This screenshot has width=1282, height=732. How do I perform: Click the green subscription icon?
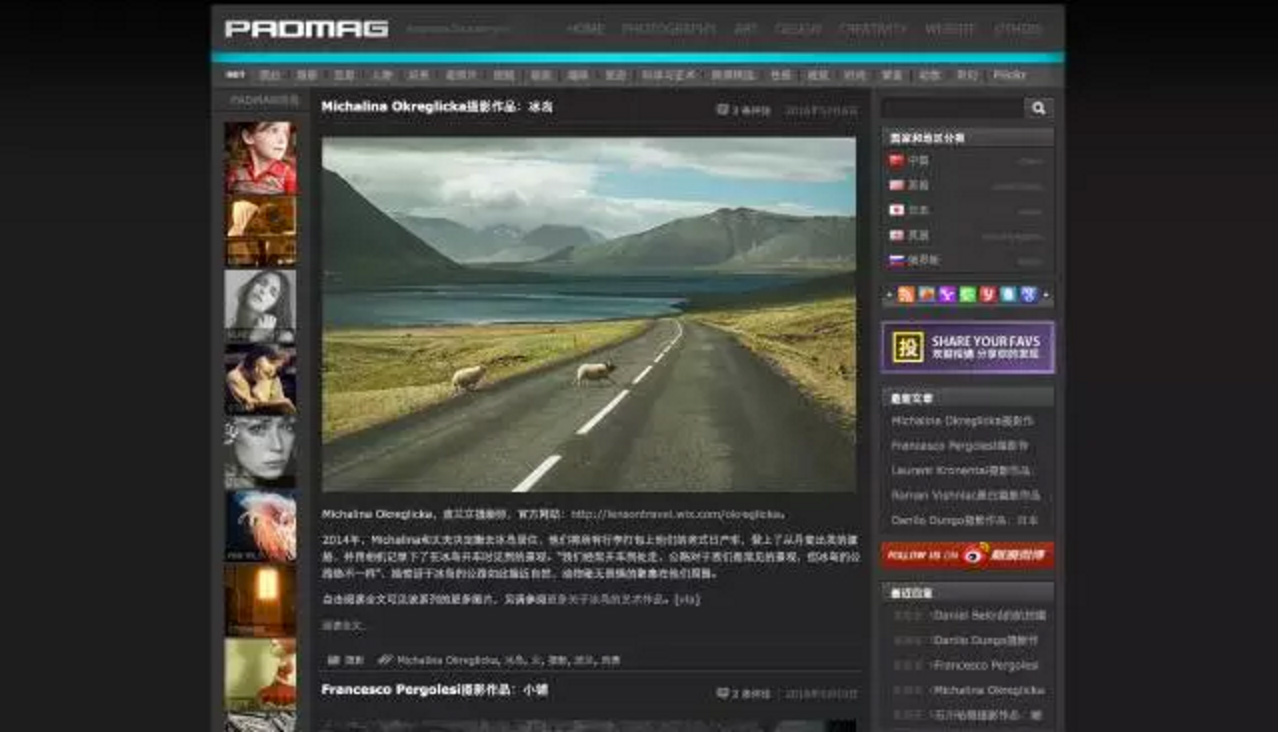coord(967,294)
